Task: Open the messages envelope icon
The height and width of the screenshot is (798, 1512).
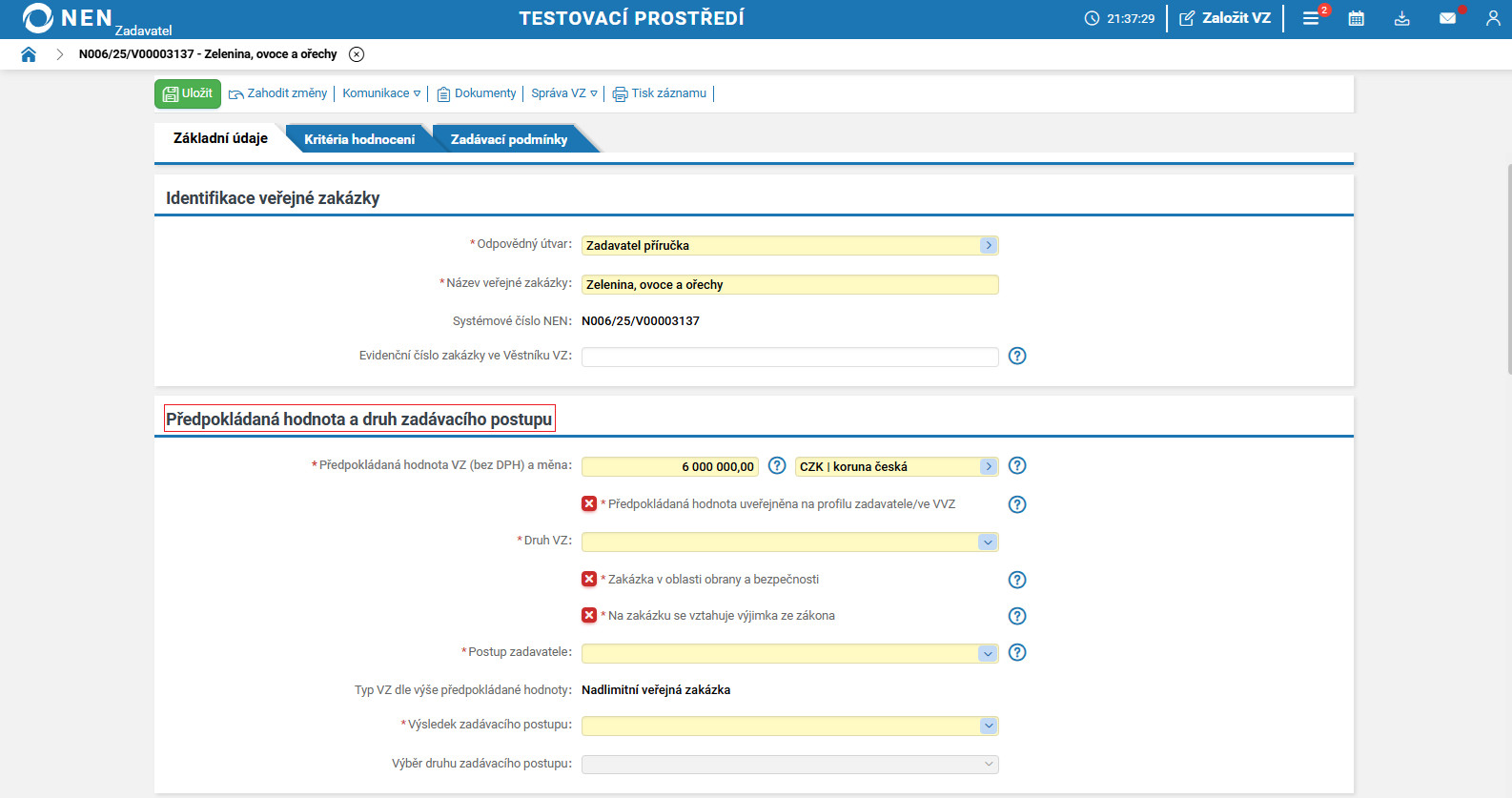Action: pos(1447,18)
